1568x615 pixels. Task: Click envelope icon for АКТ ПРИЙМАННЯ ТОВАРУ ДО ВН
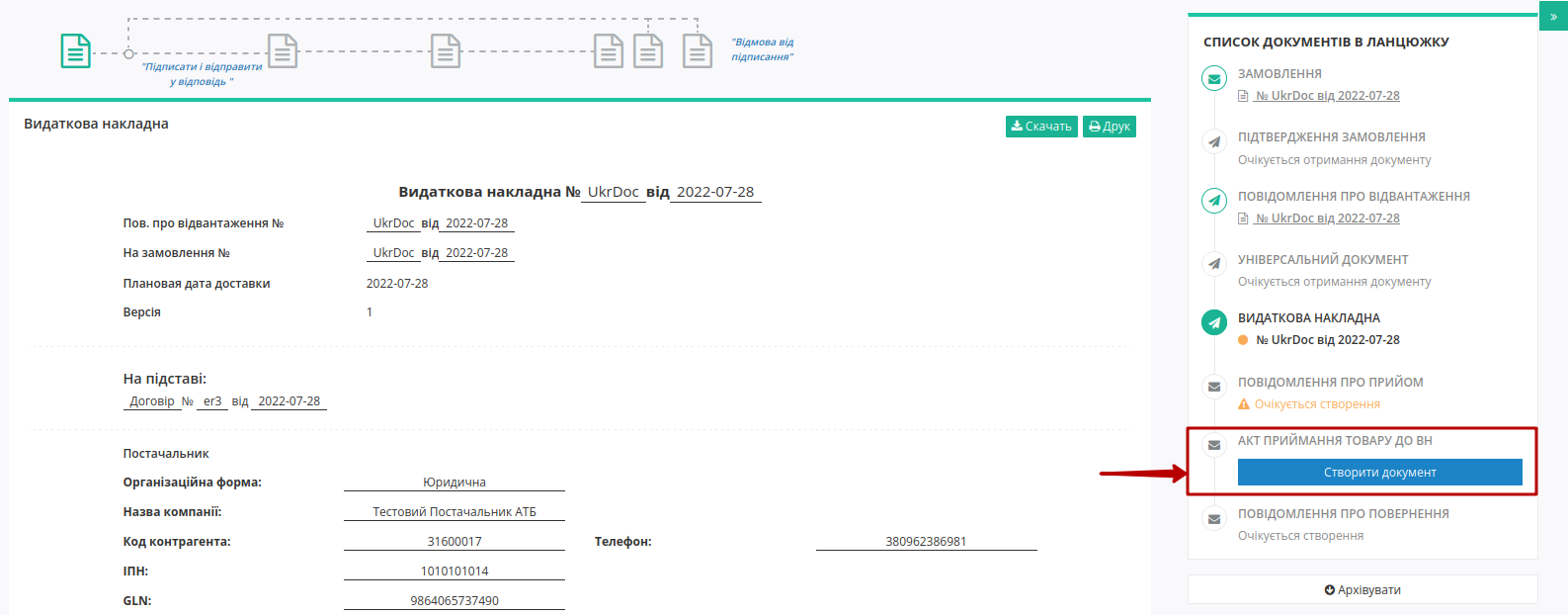1214,445
